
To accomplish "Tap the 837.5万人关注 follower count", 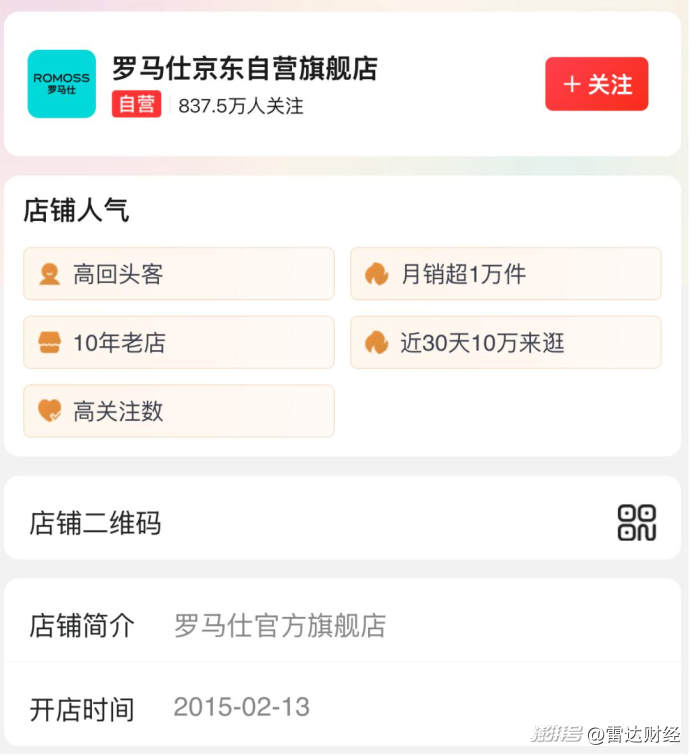I will tap(241, 106).
